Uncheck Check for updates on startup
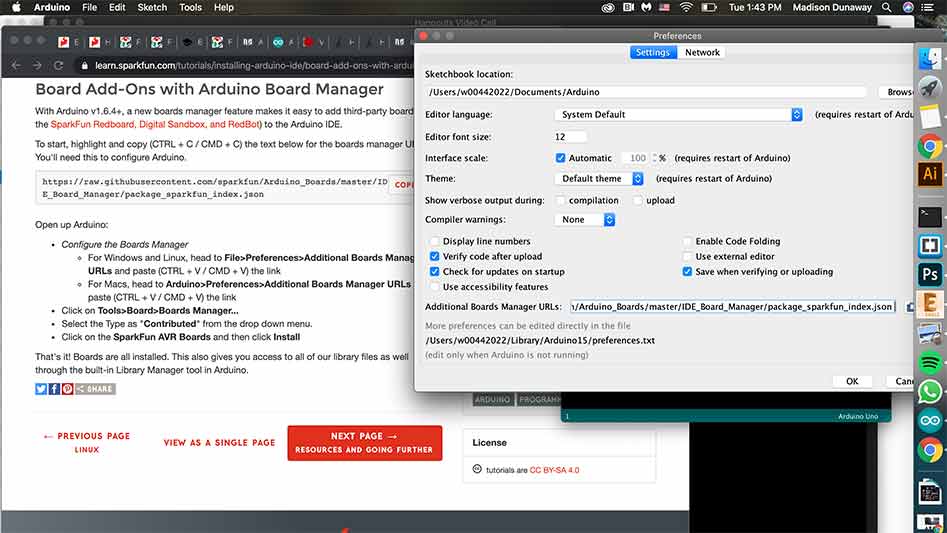 point(434,272)
